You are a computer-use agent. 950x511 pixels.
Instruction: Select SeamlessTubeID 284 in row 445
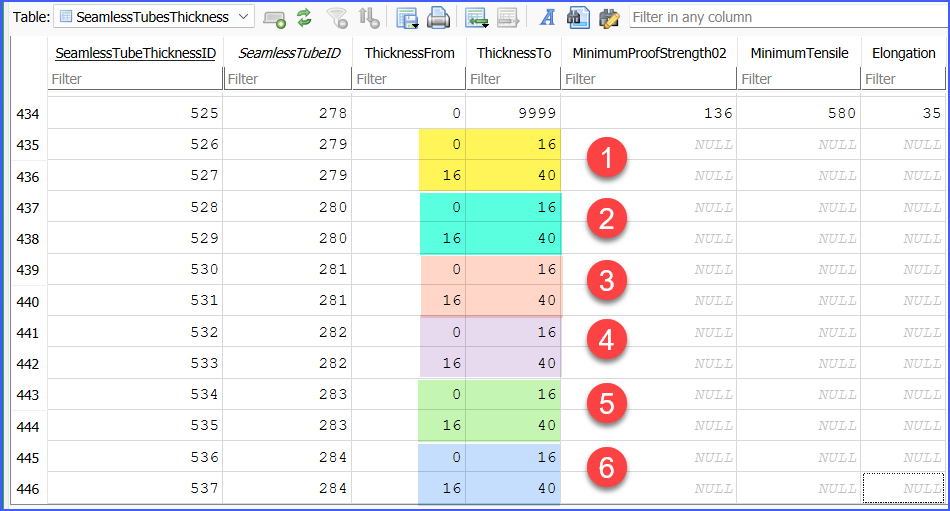(288, 457)
